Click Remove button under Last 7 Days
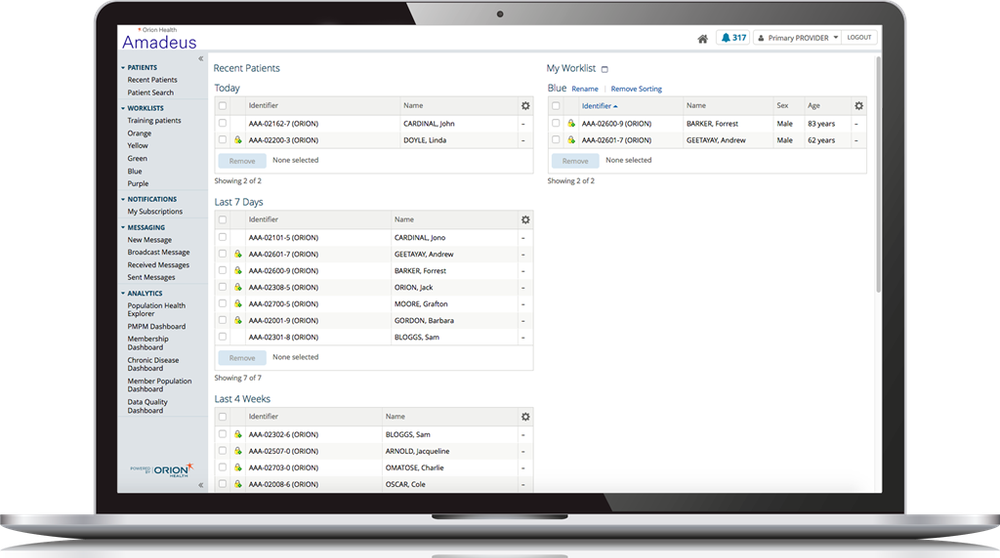 point(242,358)
